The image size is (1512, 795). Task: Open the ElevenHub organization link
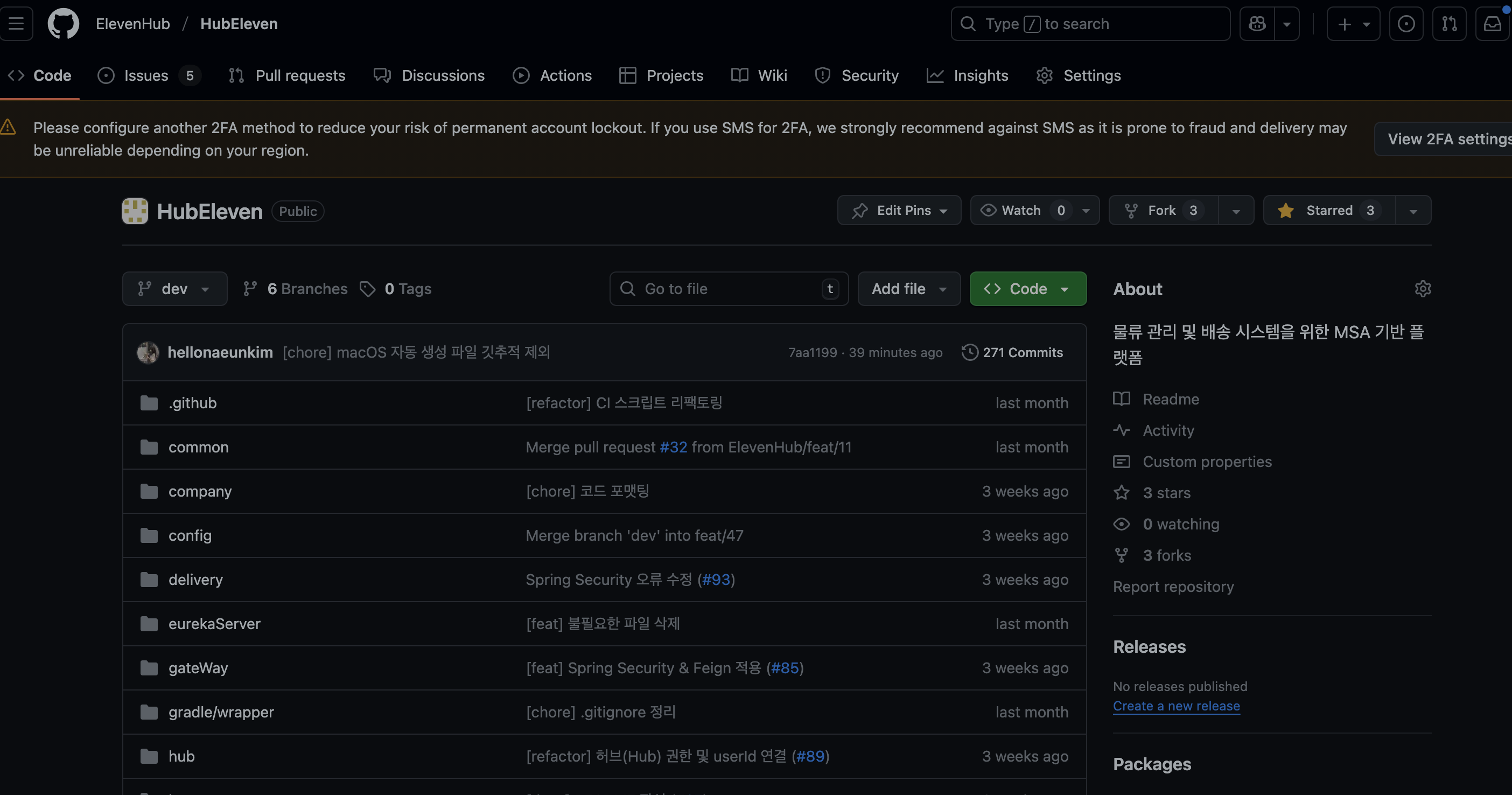tap(133, 24)
